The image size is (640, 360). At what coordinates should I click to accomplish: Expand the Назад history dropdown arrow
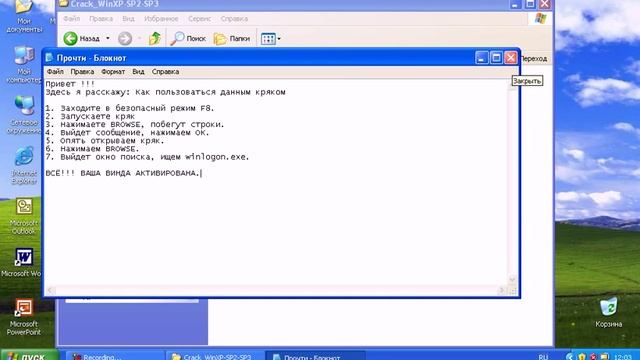point(108,38)
